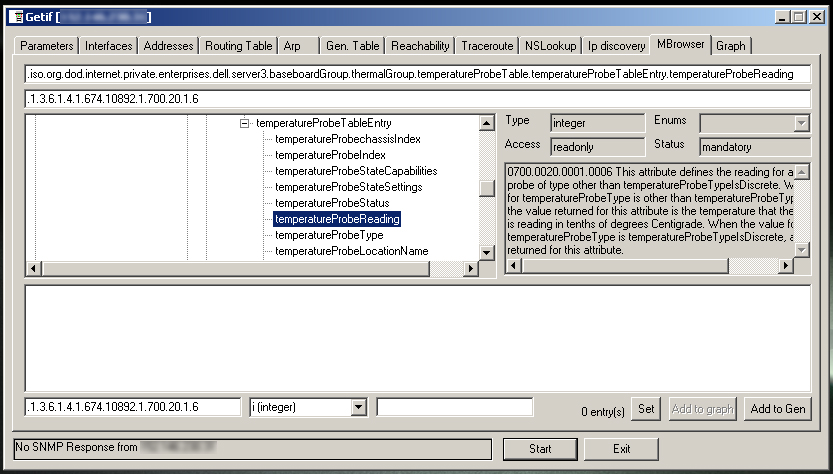The height and width of the screenshot is (474, 833).
Task: Open the Graph tab
Action: [x=730, y=46]
